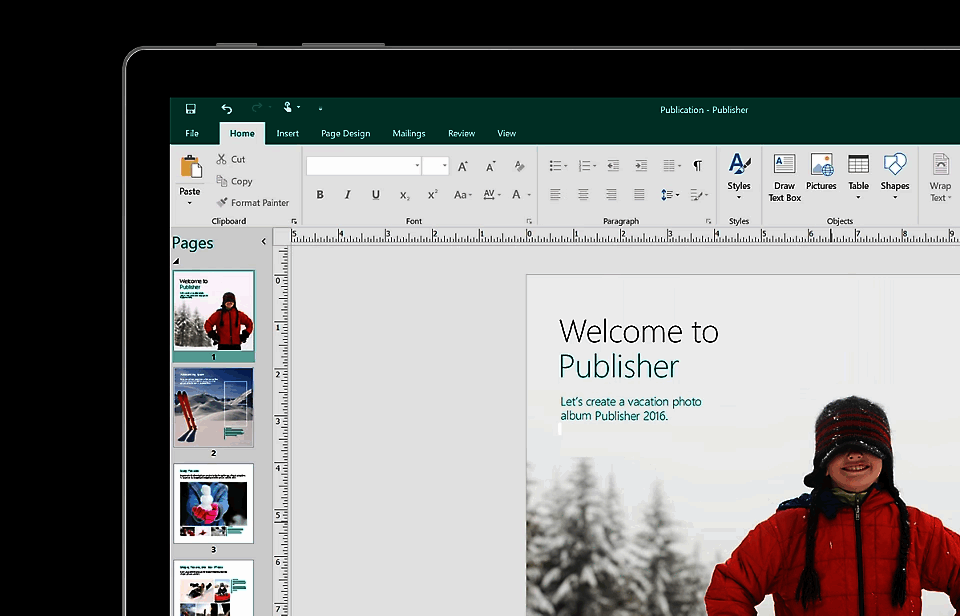Open the Mailings ribbon tab
The image size is (960, 616).
click(x=408, y=133)
